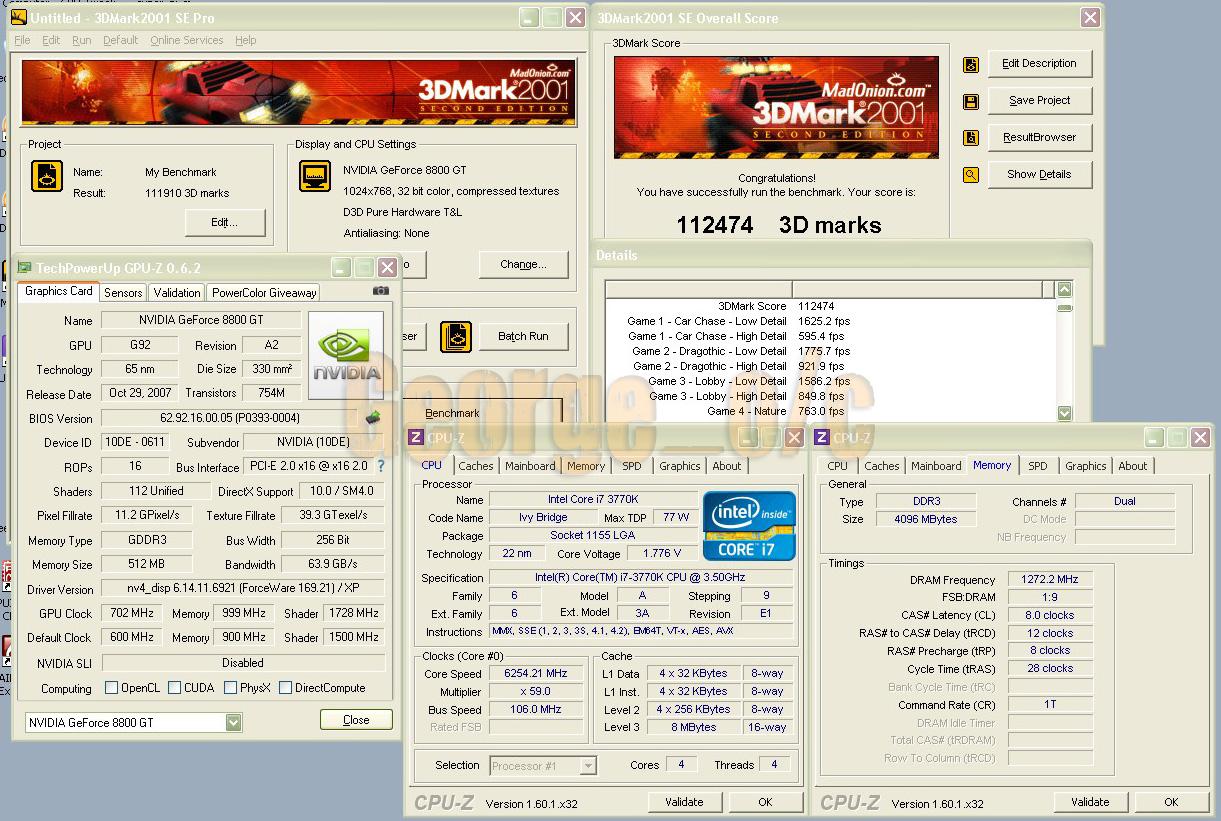This screenshot has height=821, width=1221.
Task: Enable the DirectCompute checkbox
Action: tap(285, 688)
